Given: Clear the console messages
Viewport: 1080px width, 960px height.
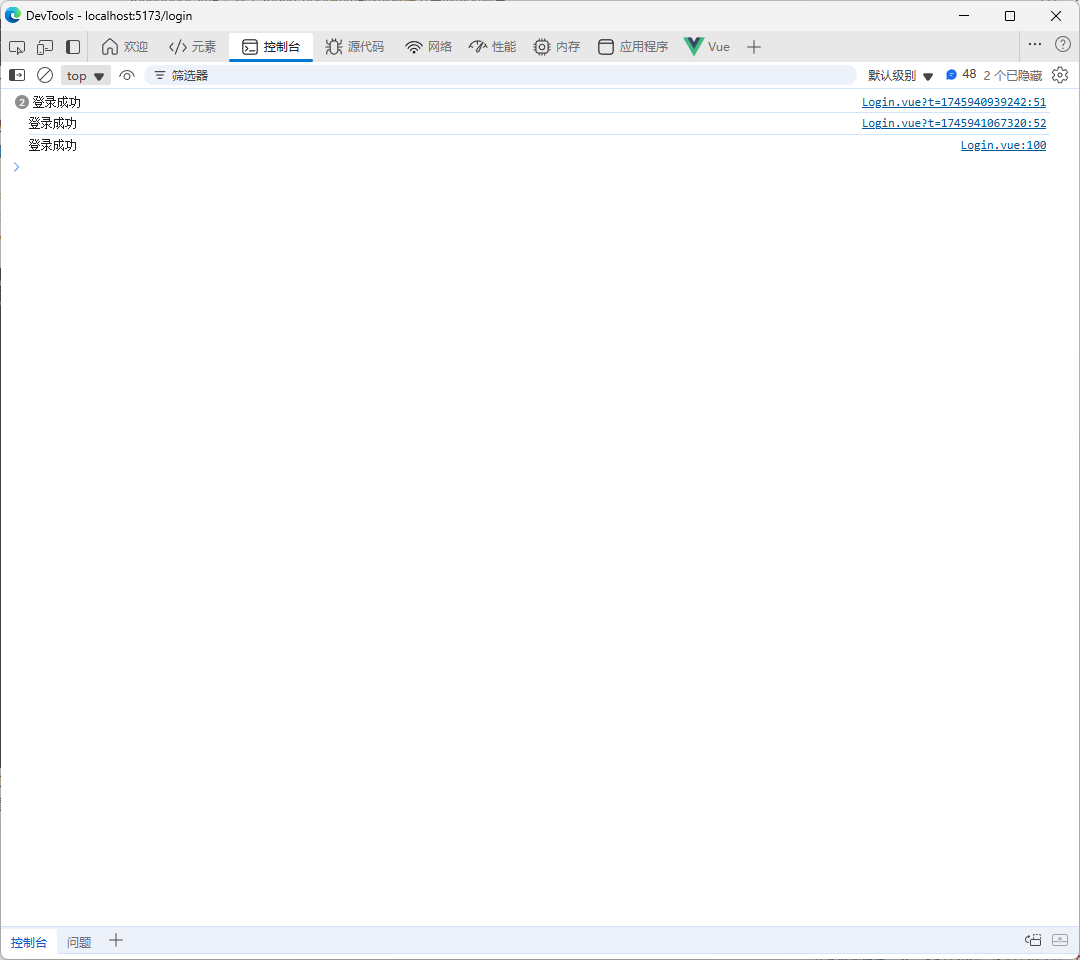Looking at the screenshot, I should coord(44,75).
